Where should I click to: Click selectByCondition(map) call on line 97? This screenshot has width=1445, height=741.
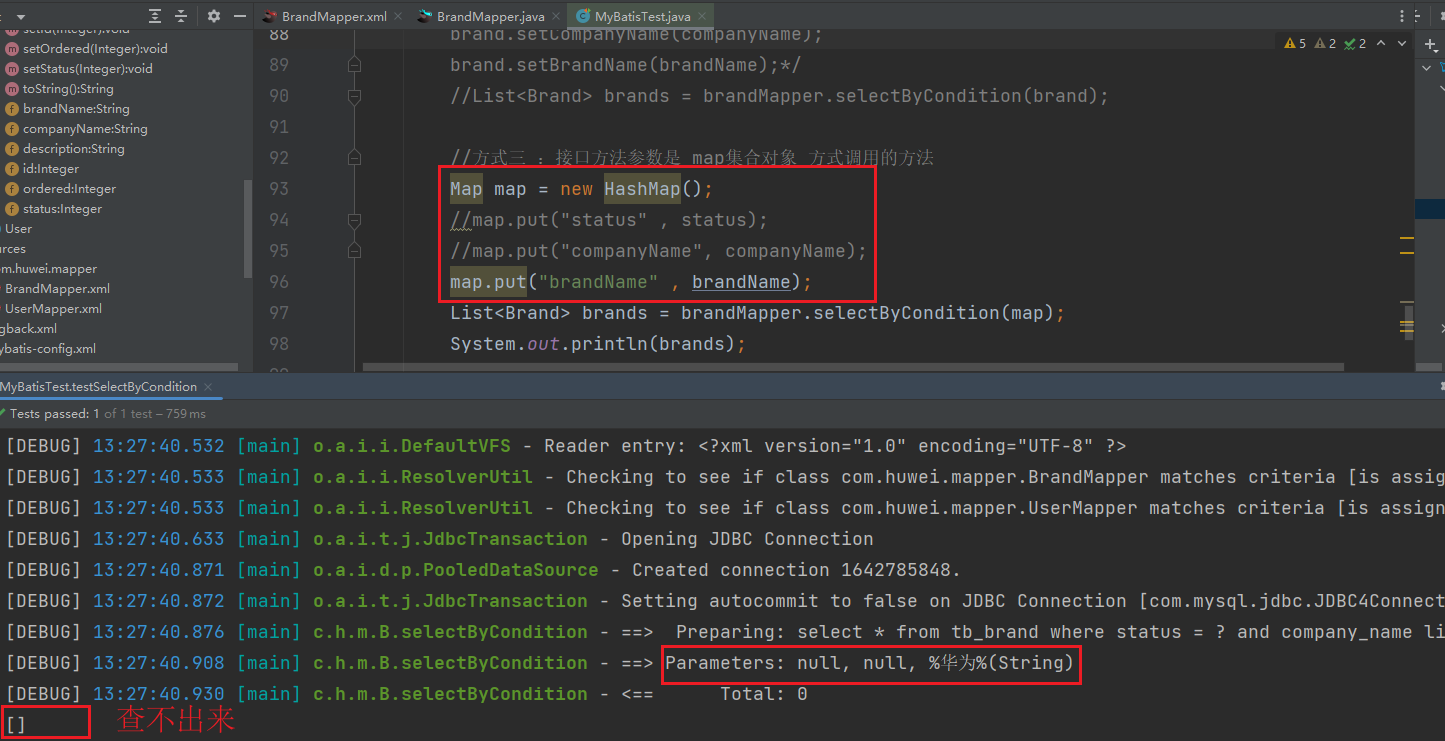coord(934,313)
